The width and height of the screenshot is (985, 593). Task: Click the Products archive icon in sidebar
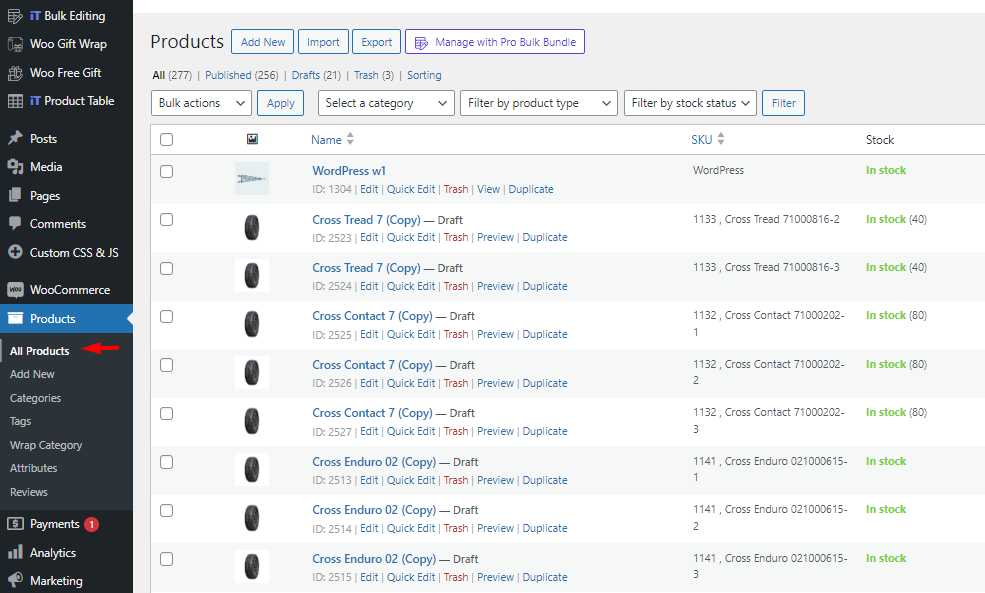click(15, 318)
